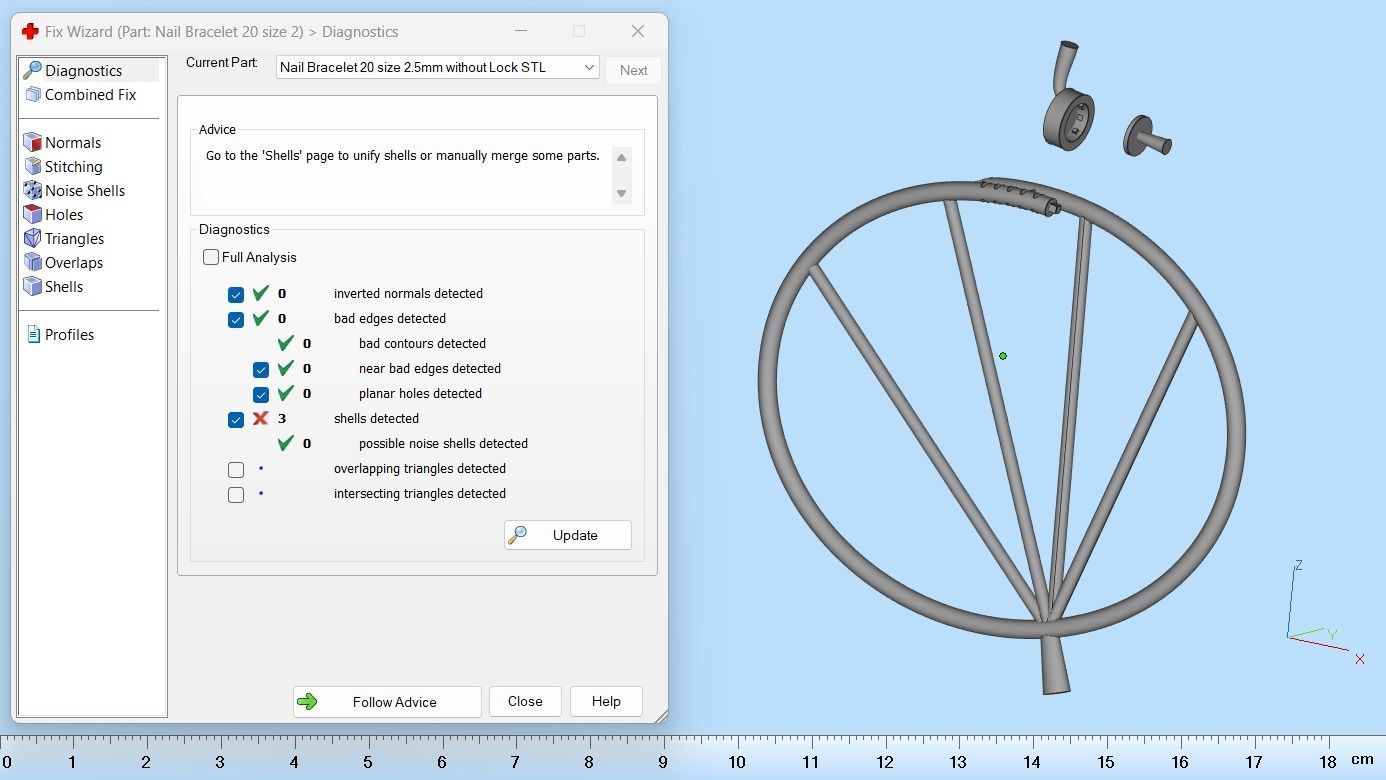Click the Triangles cube icon

click(32, 238)
